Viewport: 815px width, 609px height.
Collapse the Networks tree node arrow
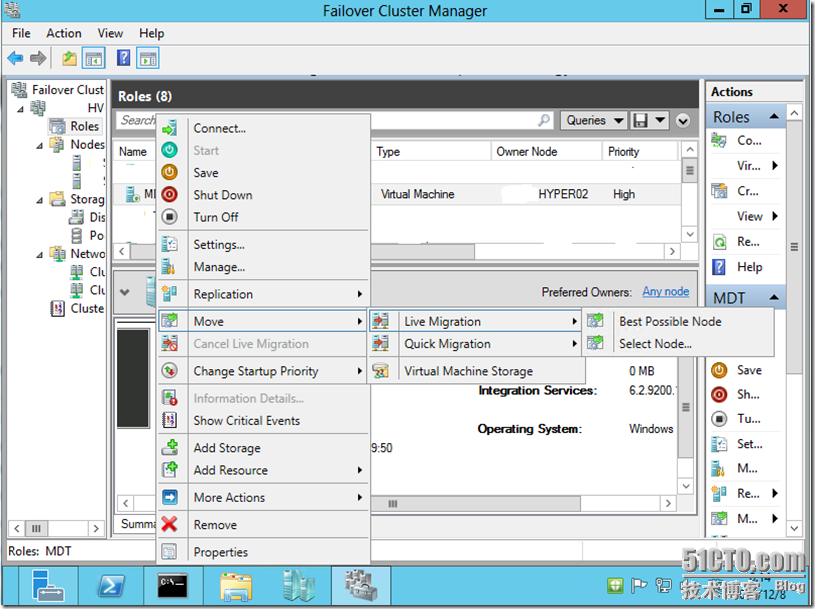point(40,255)
